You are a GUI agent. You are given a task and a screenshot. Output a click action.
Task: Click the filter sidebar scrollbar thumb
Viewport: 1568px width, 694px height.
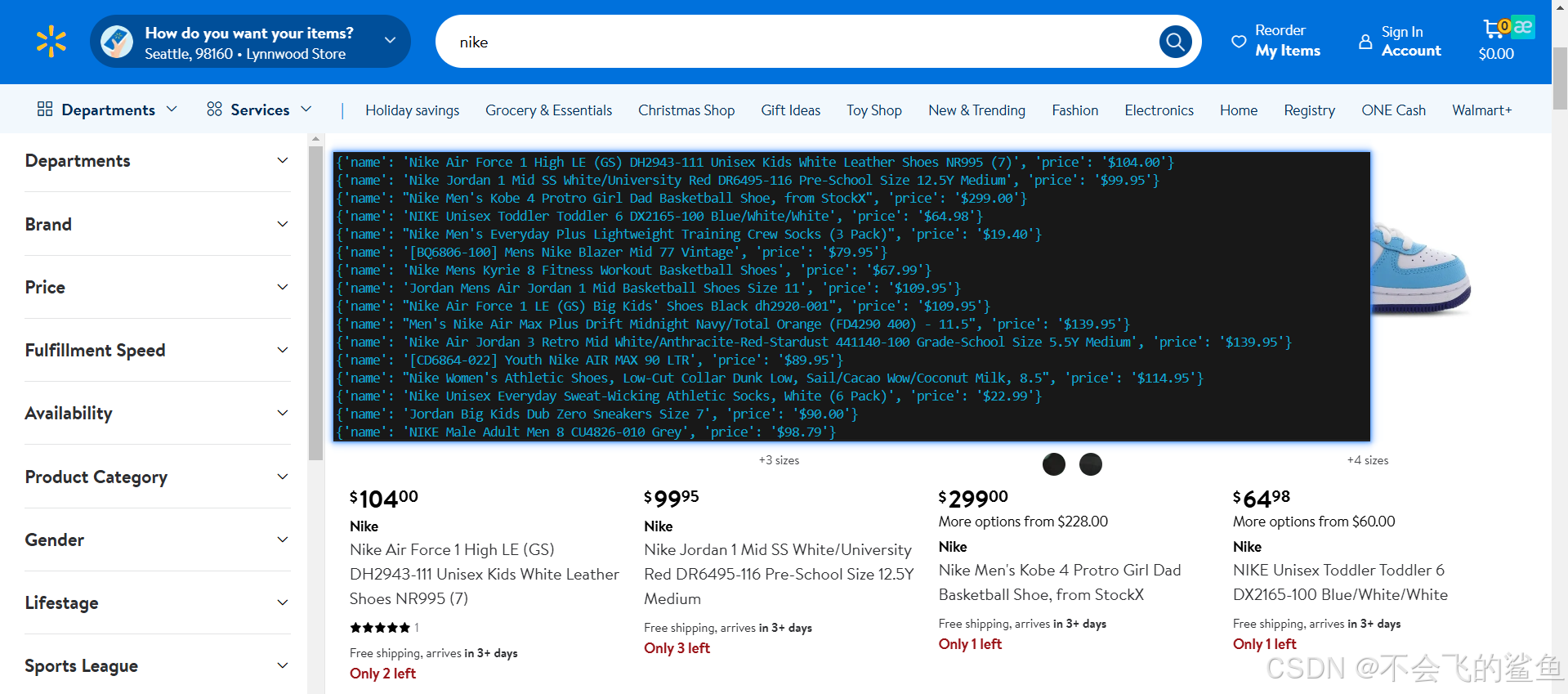(x=315, y=303)
